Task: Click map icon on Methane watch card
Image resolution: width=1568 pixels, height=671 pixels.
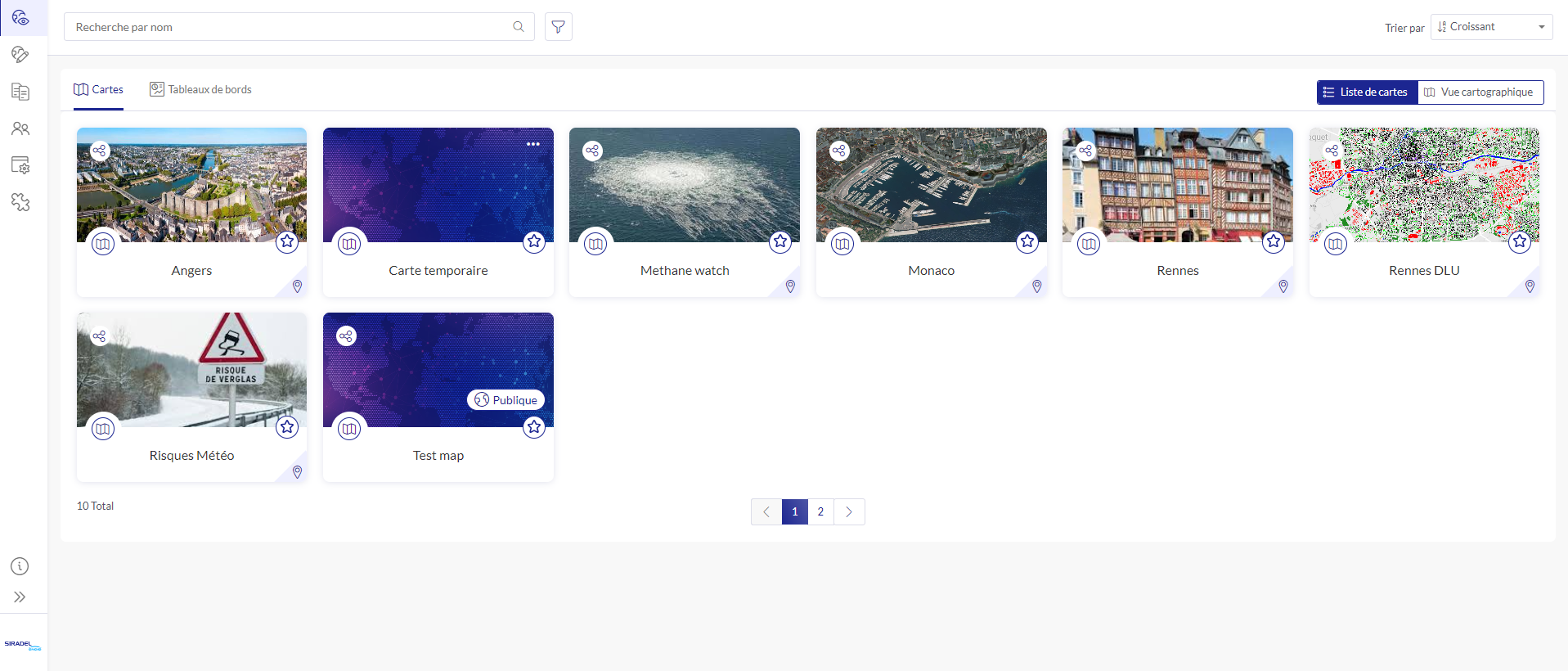Action: point(595,244)
